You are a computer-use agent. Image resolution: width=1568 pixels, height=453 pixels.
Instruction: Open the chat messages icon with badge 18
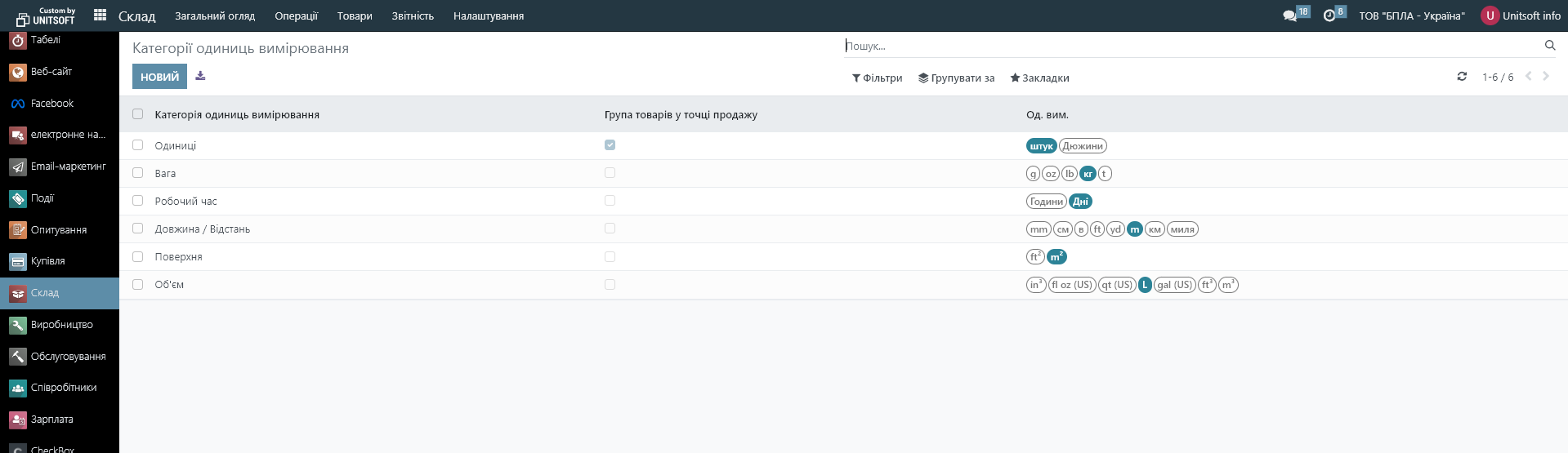(1290, 16)
